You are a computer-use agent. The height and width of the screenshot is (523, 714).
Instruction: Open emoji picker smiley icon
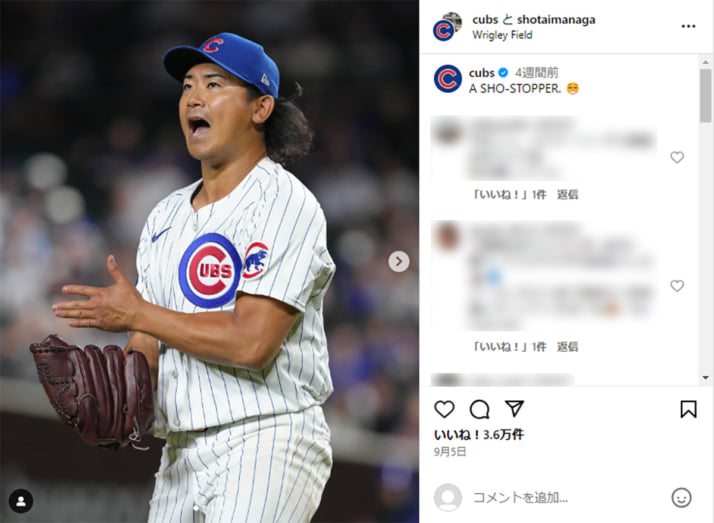(681, 498)
